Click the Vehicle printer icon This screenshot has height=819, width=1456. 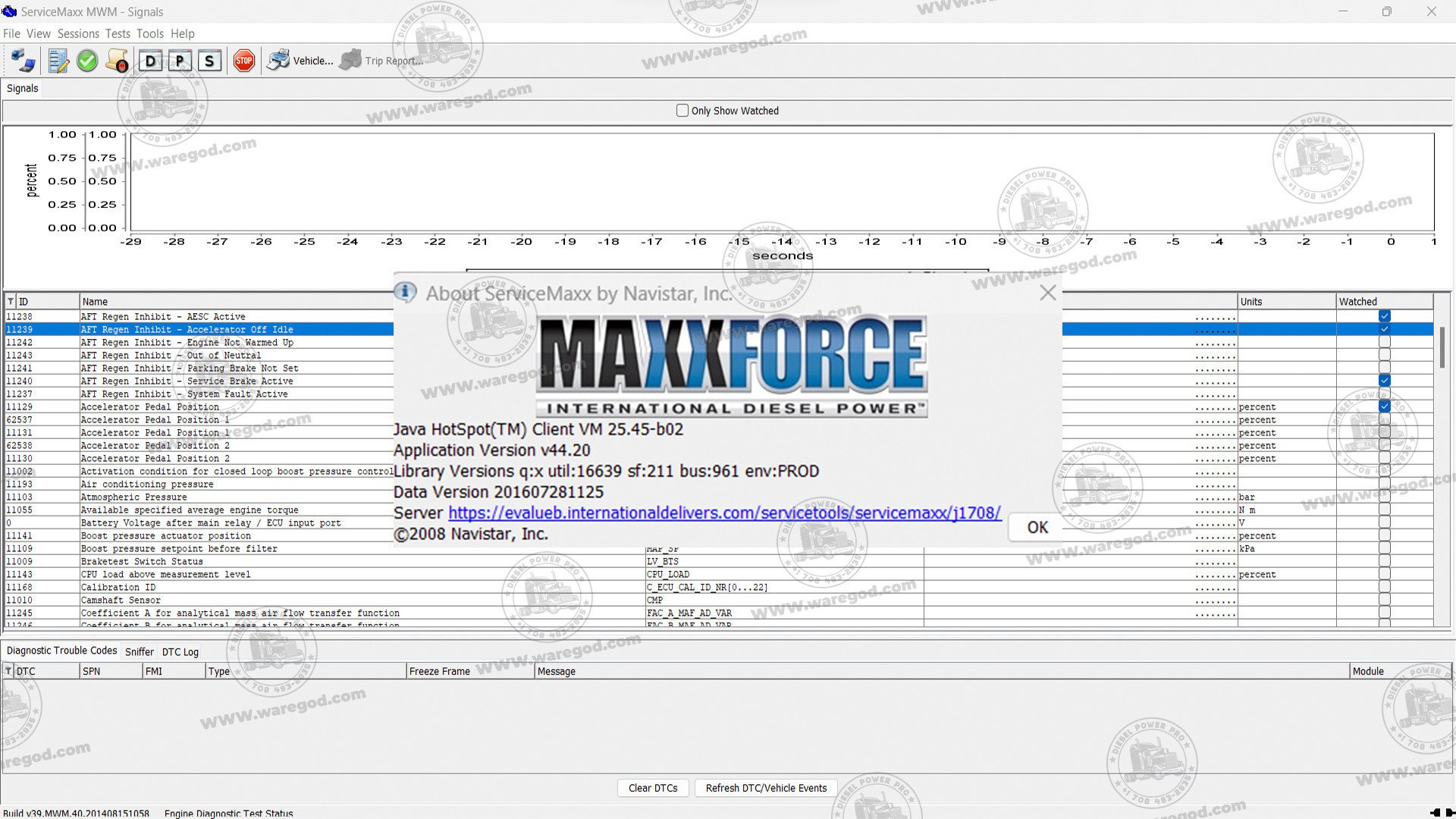pyautogui.click(x=278, y=61)
